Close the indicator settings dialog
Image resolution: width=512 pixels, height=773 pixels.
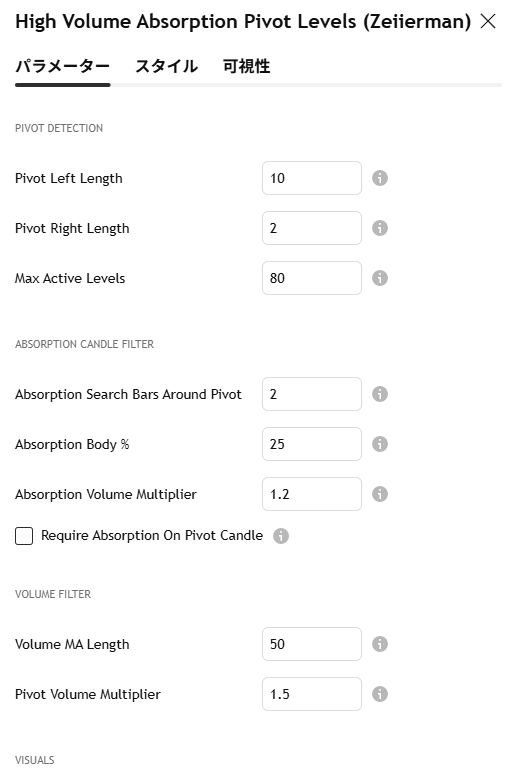(x=488, y=21)
